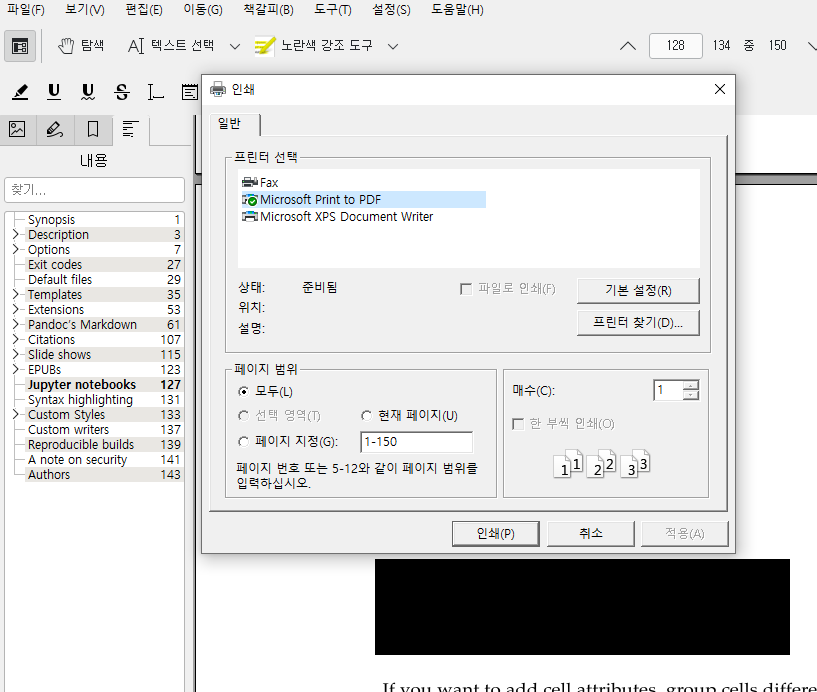Open the highlighter tool dropdown arrow

(x=393, y=46)
